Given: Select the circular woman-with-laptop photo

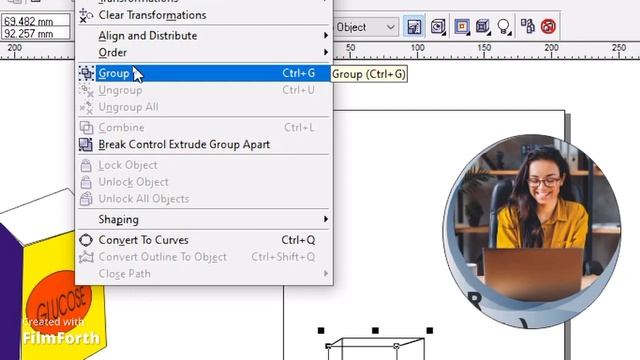Looking at the screenshot, I should [x=532, y=231].
